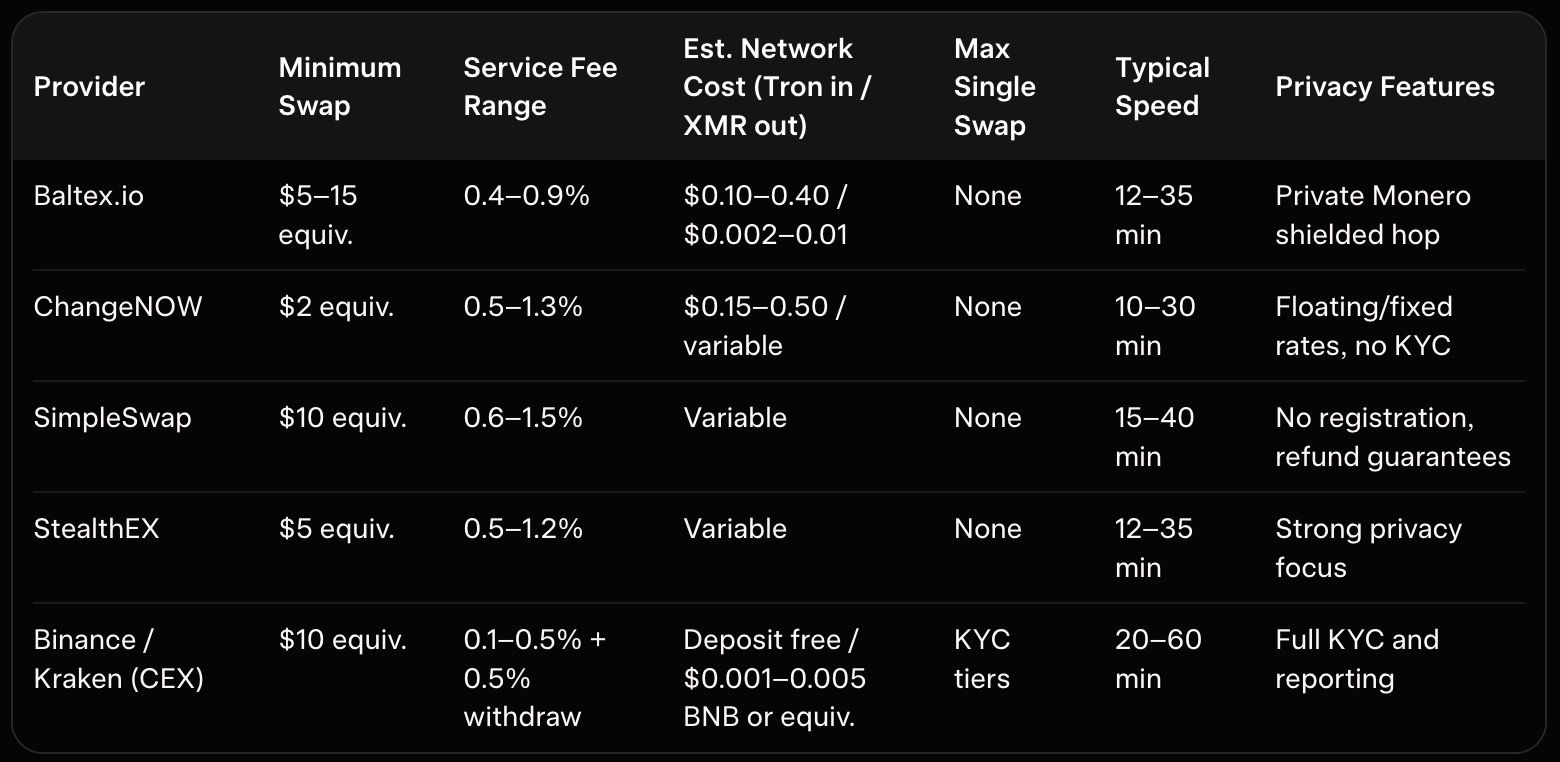
Task: Click the Typical Speed column header
Action: (x=1162, y=87)
